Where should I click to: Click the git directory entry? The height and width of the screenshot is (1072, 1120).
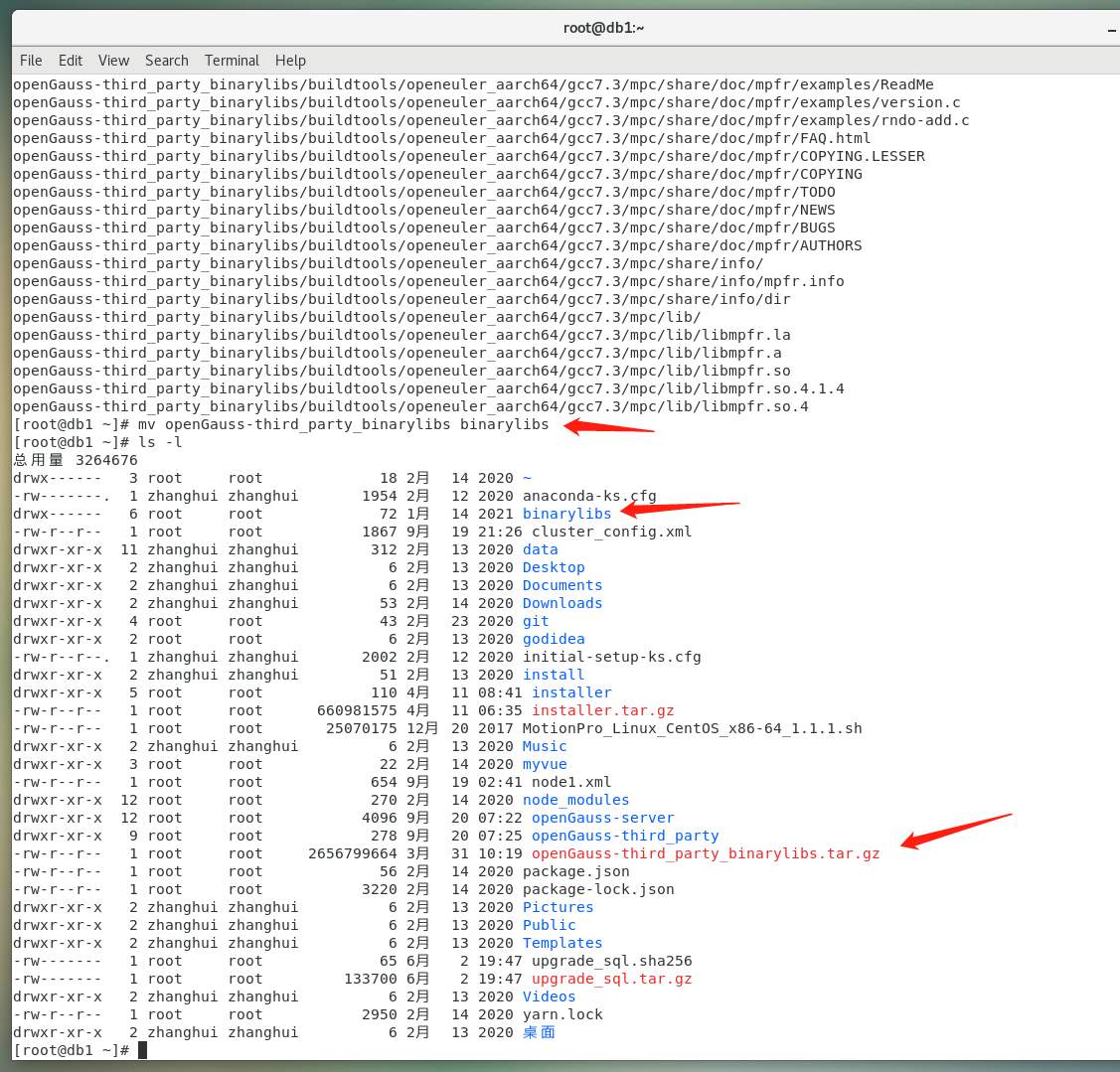pyautogui.click(x=536, y=621)
